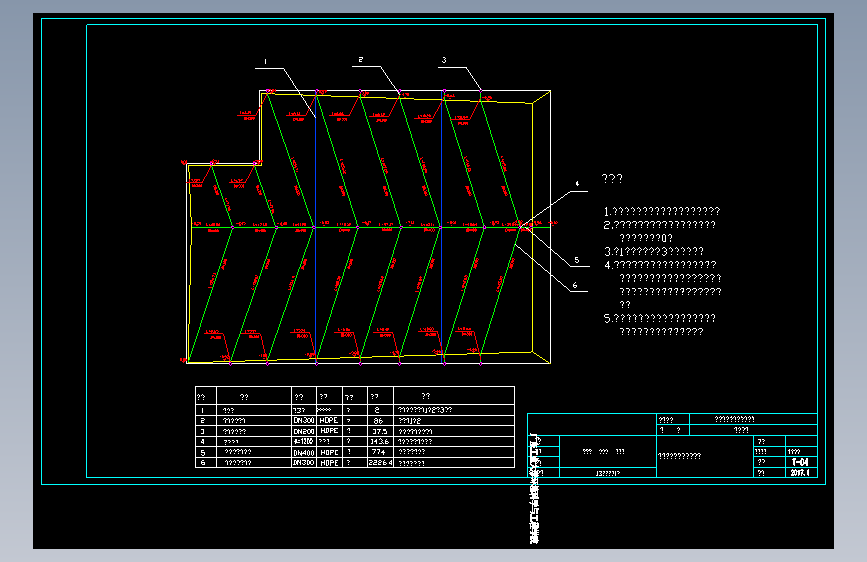Select quantity value 86 in the table
This screenshot has height=562, width=867.
click(378, 420)
